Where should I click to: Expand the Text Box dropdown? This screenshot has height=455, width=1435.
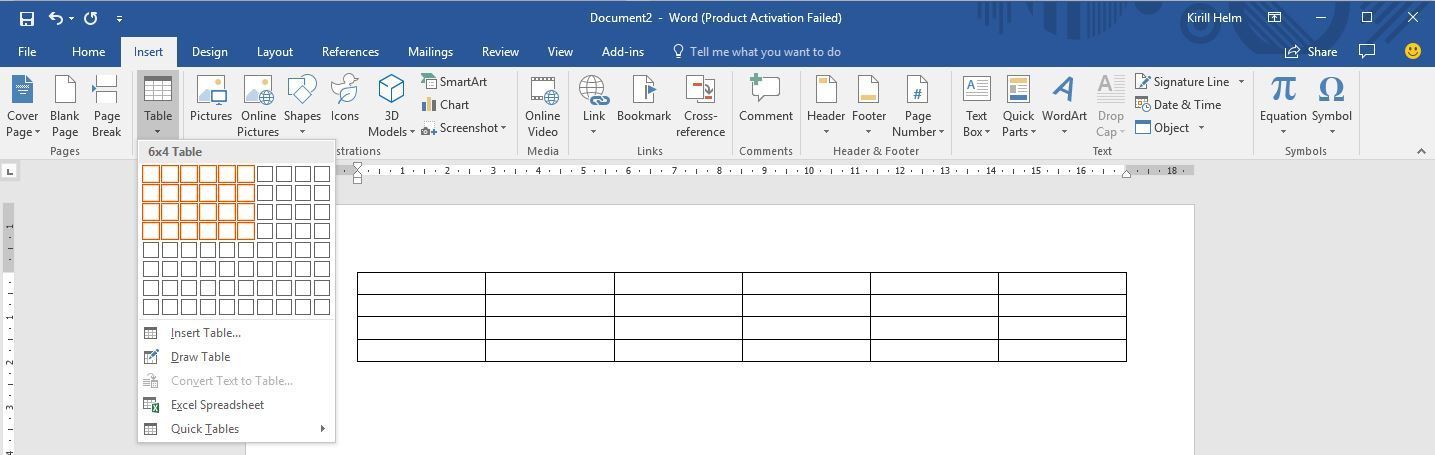coord(986,132)
